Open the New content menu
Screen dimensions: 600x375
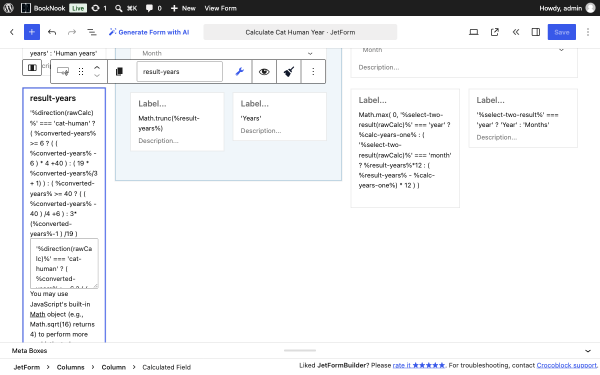[183, 8]
